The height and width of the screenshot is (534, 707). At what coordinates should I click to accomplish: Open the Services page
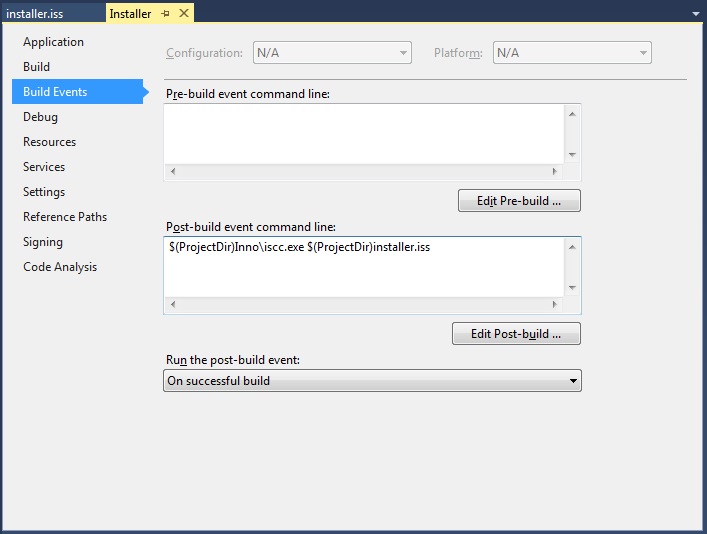click(x=44, y=167)
